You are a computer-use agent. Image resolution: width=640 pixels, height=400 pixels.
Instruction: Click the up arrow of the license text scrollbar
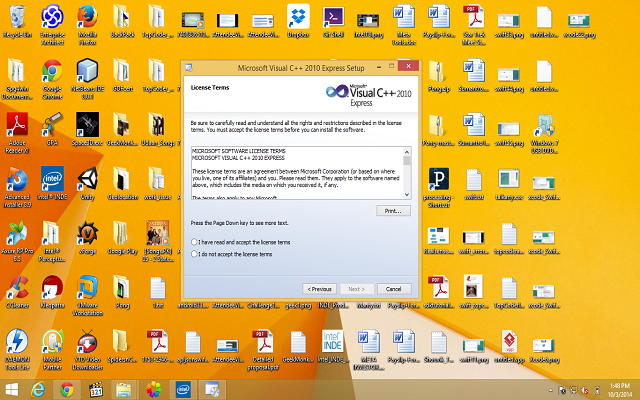coord(407,152)
